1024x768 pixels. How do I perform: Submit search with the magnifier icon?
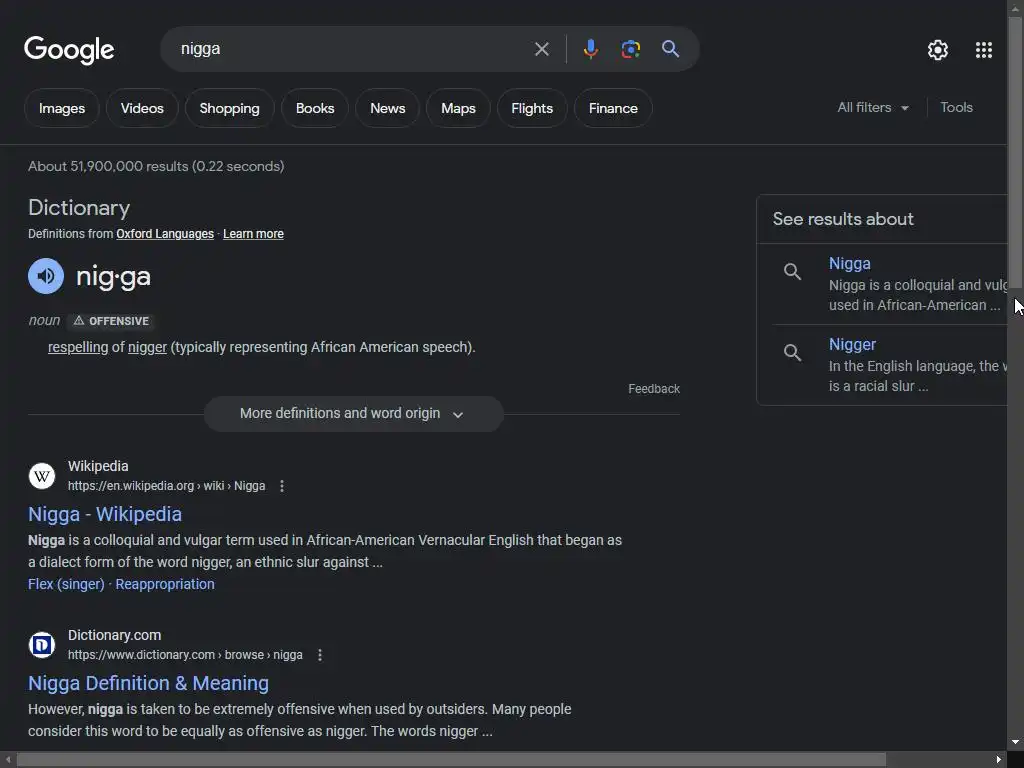[x=670, y=49]
